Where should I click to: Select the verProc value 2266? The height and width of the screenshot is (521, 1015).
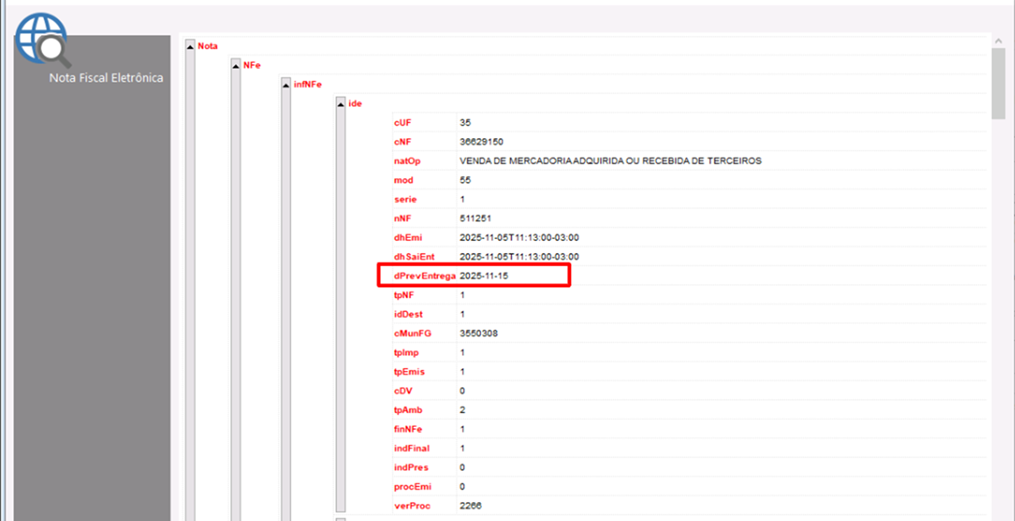click(470, 506)
